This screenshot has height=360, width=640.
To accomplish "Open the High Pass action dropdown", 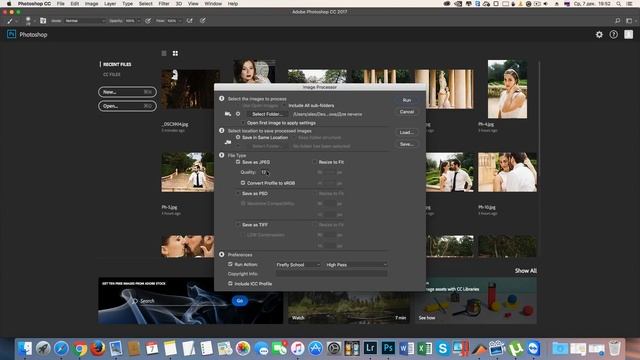I will point(356,265).
